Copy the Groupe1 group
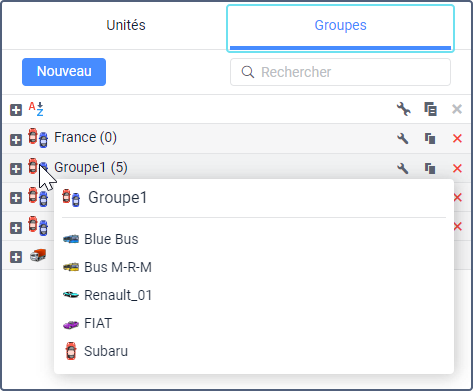This screenshot has width=473, height=391. [x=430, y=168]
